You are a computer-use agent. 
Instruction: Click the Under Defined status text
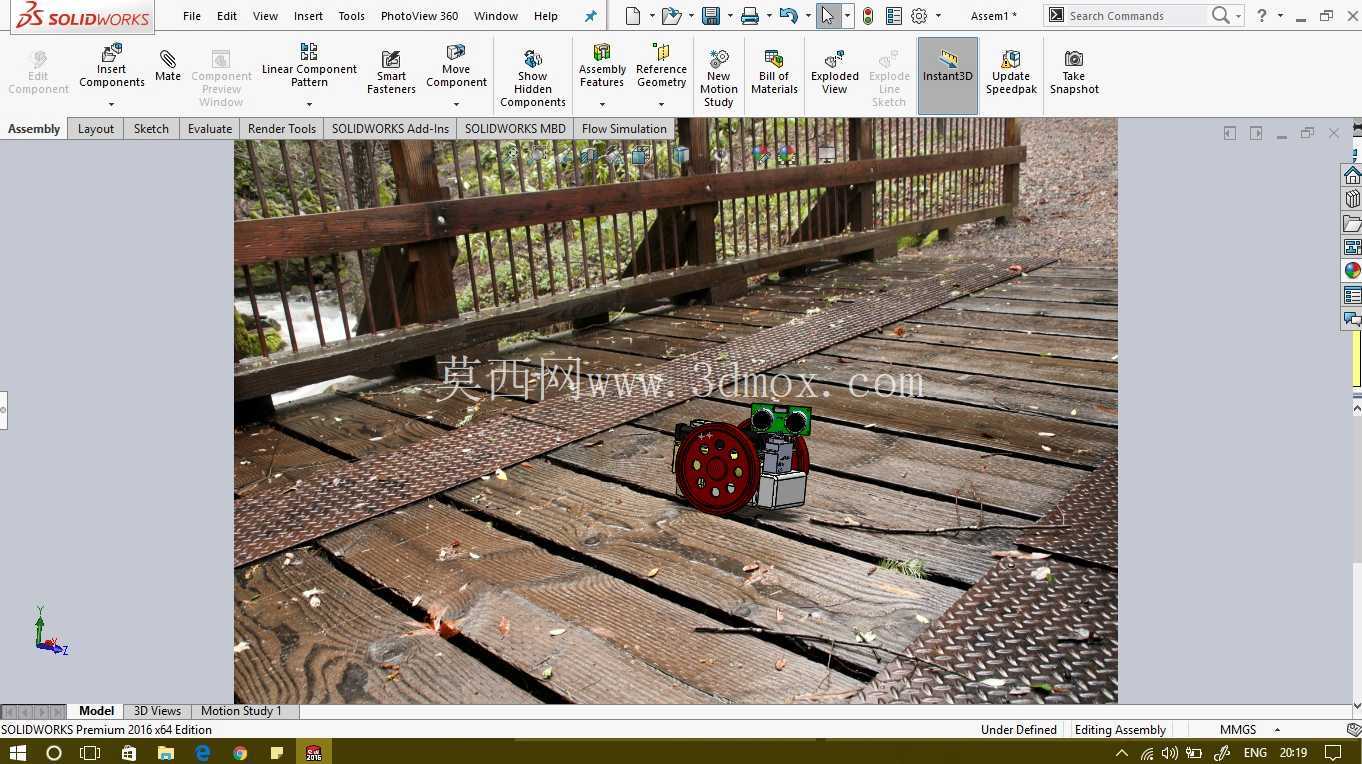(1019, 730)
